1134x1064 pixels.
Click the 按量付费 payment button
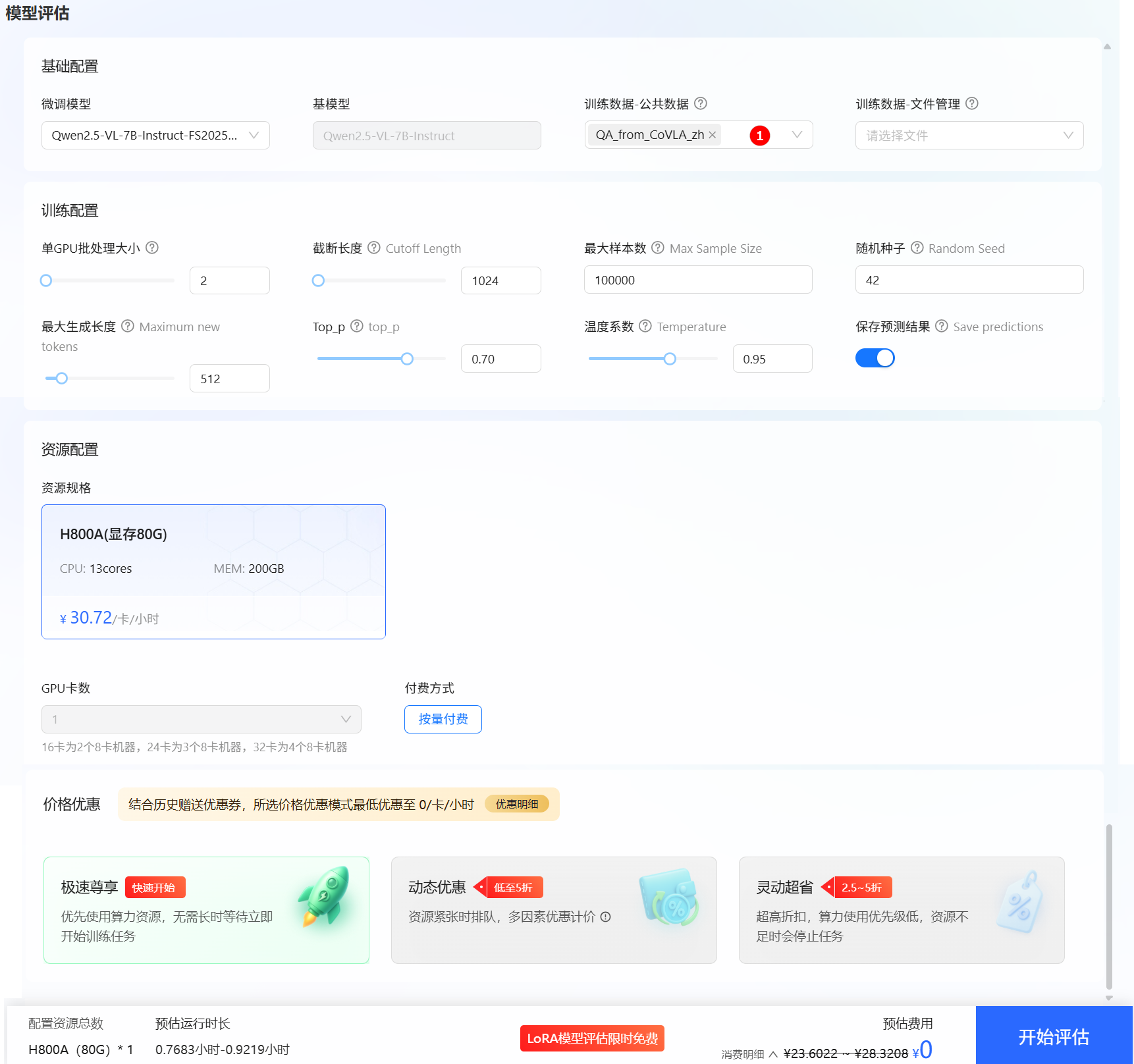pyautogui.click(x=443, y=719)
